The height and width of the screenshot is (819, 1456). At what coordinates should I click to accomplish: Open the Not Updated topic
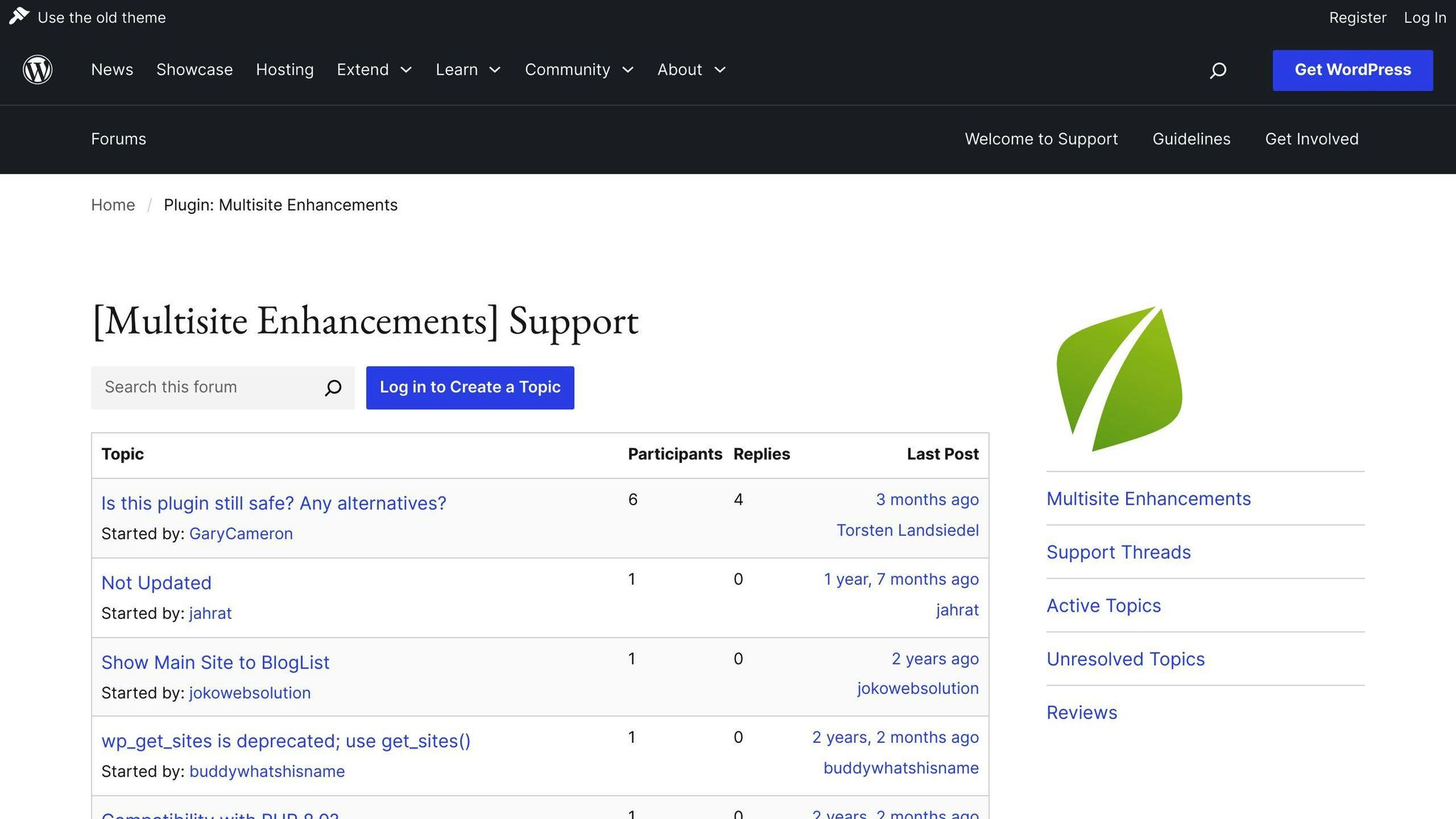(156, 583)
